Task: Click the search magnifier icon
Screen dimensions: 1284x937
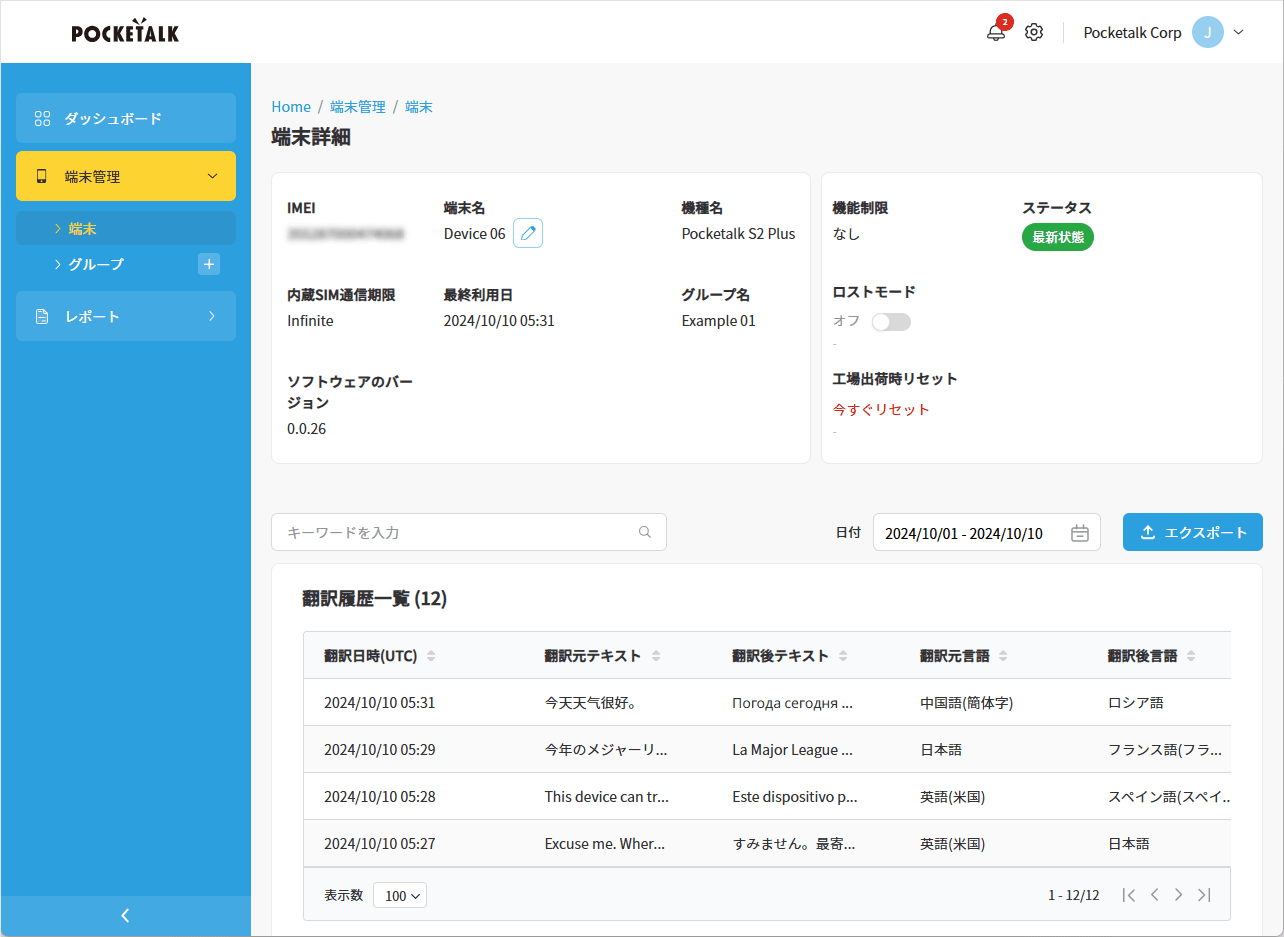Action: coord(645,532)
